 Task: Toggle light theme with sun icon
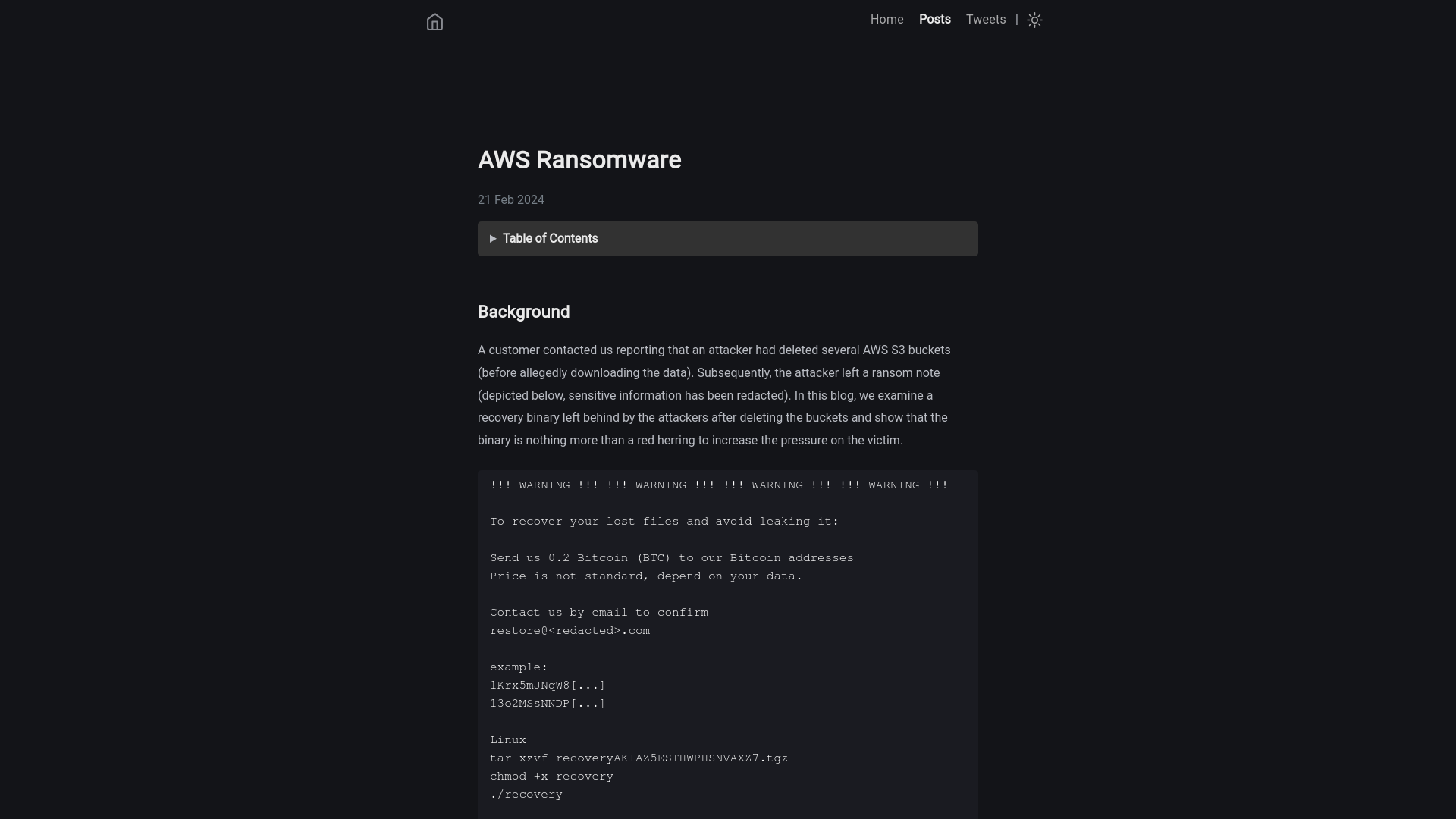coord(1034,20)
